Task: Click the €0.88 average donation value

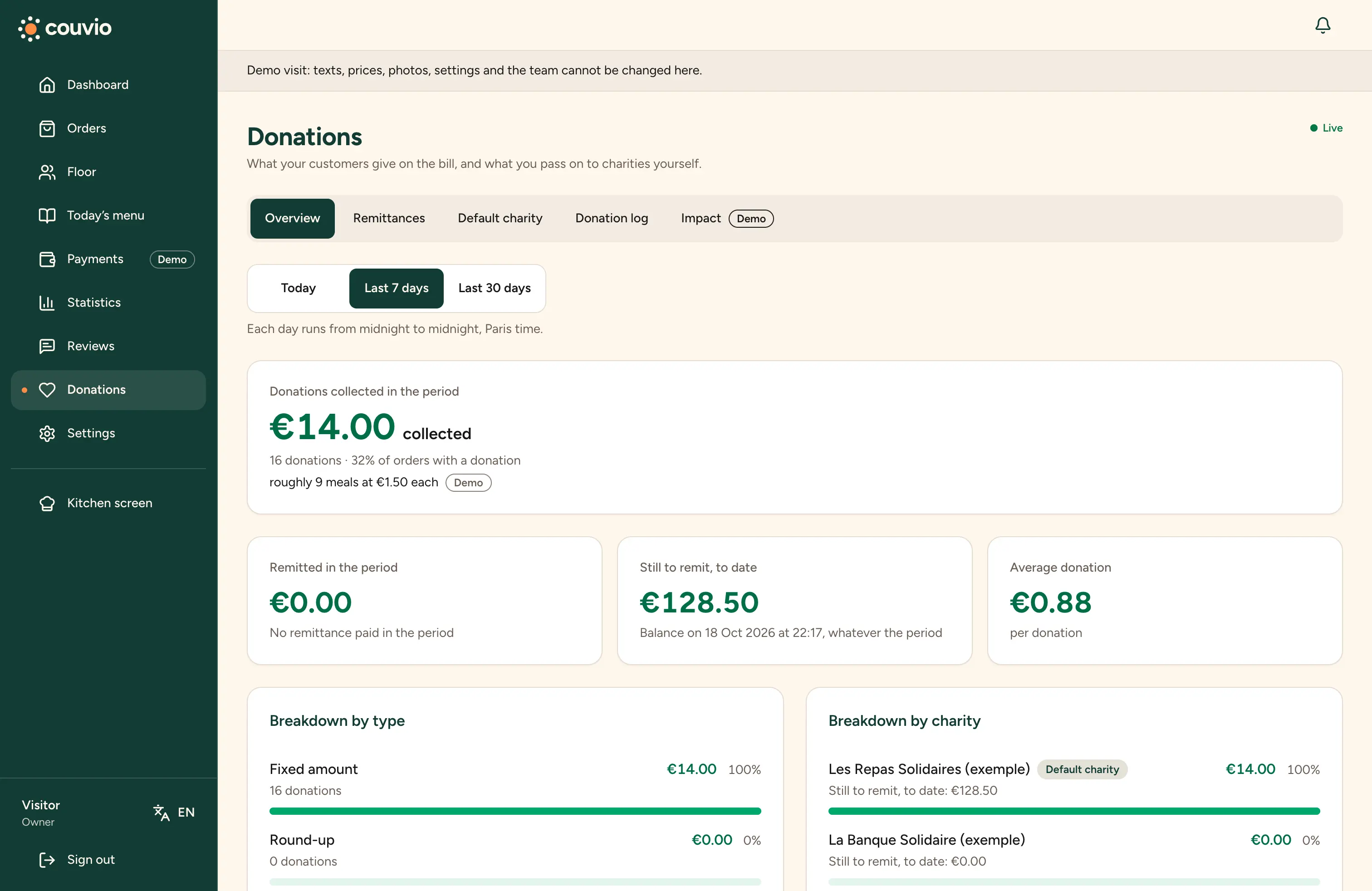Action: pos(1050,602)
